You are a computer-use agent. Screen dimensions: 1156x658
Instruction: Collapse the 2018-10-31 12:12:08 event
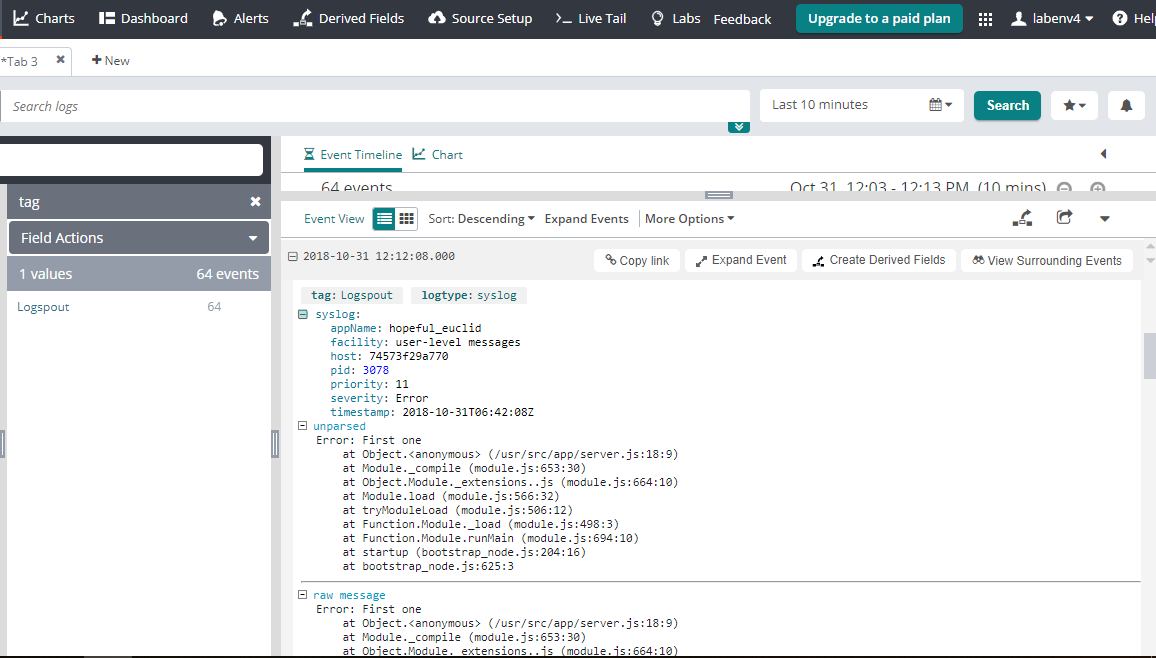click(293, 257)
